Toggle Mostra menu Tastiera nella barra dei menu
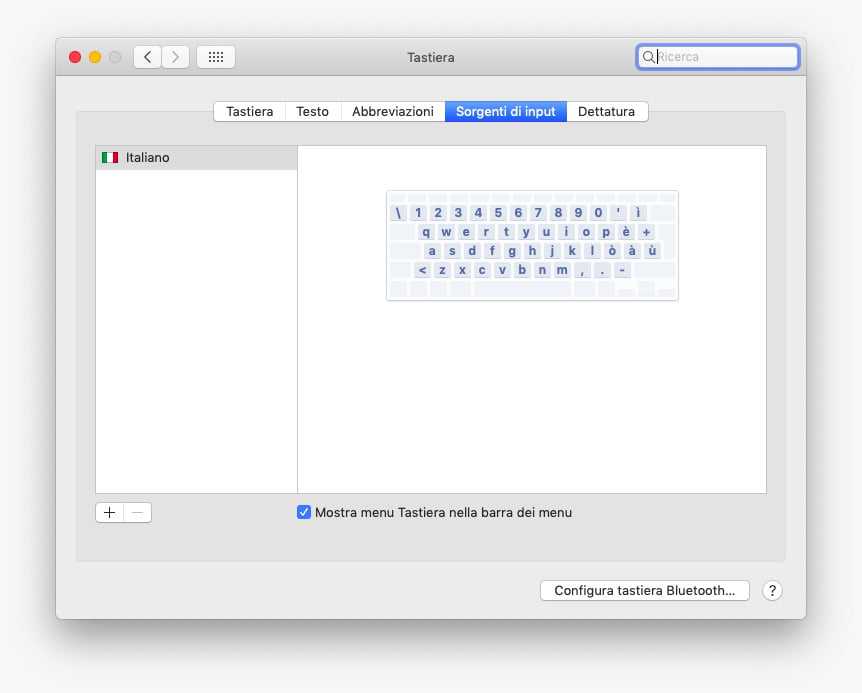Screen dimensions: 862x693 pyautogui.click(x=304, y=513)
